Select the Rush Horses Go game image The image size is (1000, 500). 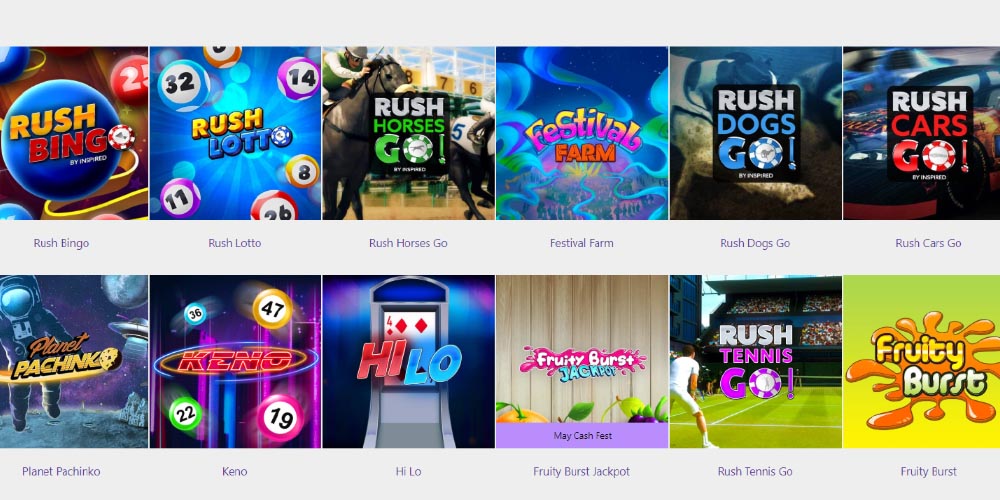click(408, 133)
